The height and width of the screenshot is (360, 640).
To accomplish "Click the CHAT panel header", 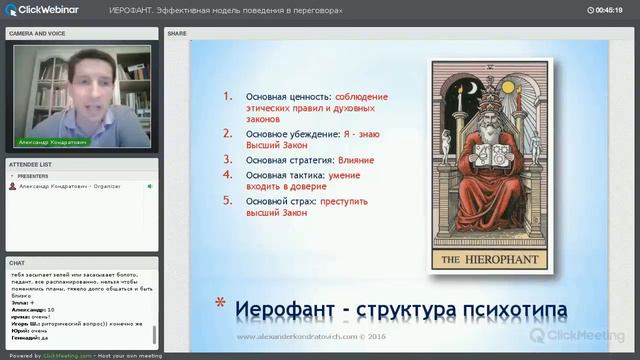I will pyautogui.click(x=82, y=263).
